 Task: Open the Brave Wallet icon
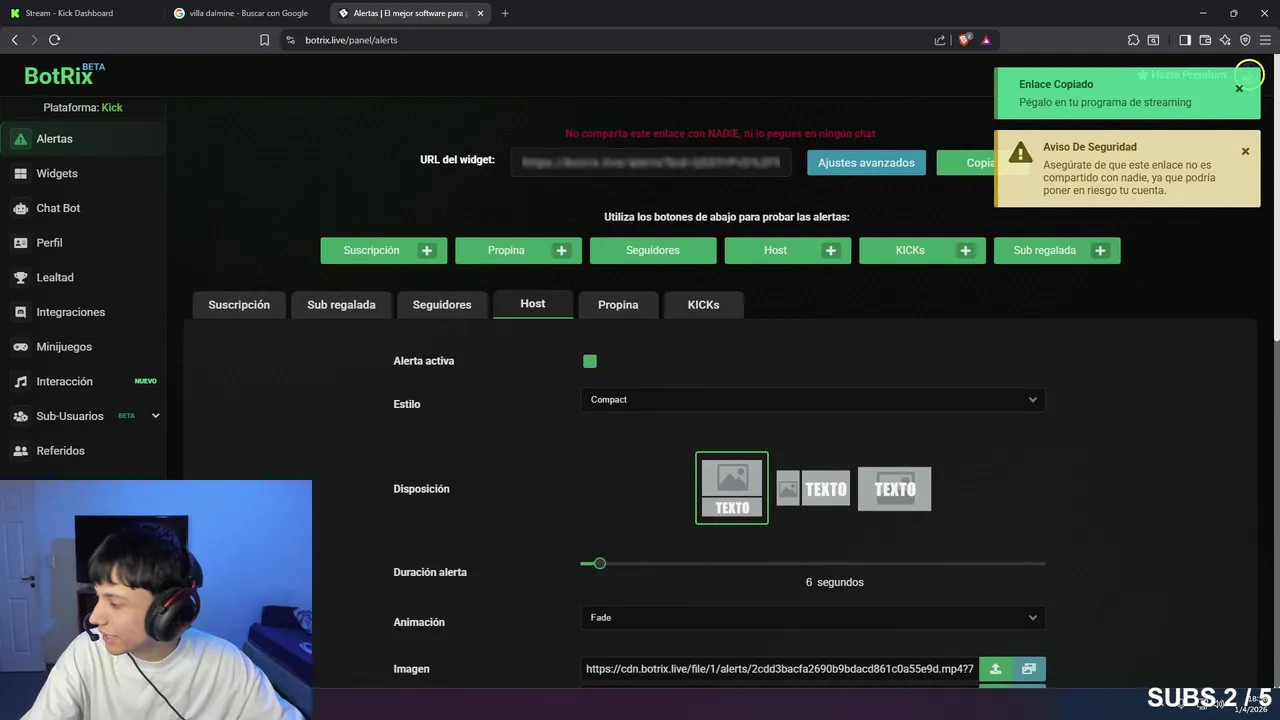1205,40
